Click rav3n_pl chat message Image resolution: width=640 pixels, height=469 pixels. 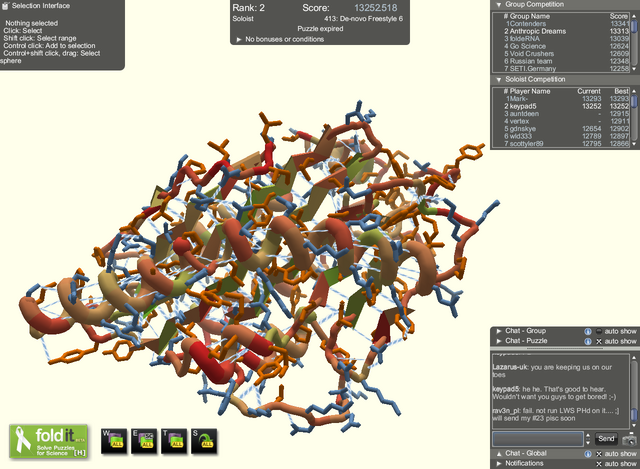556,415
